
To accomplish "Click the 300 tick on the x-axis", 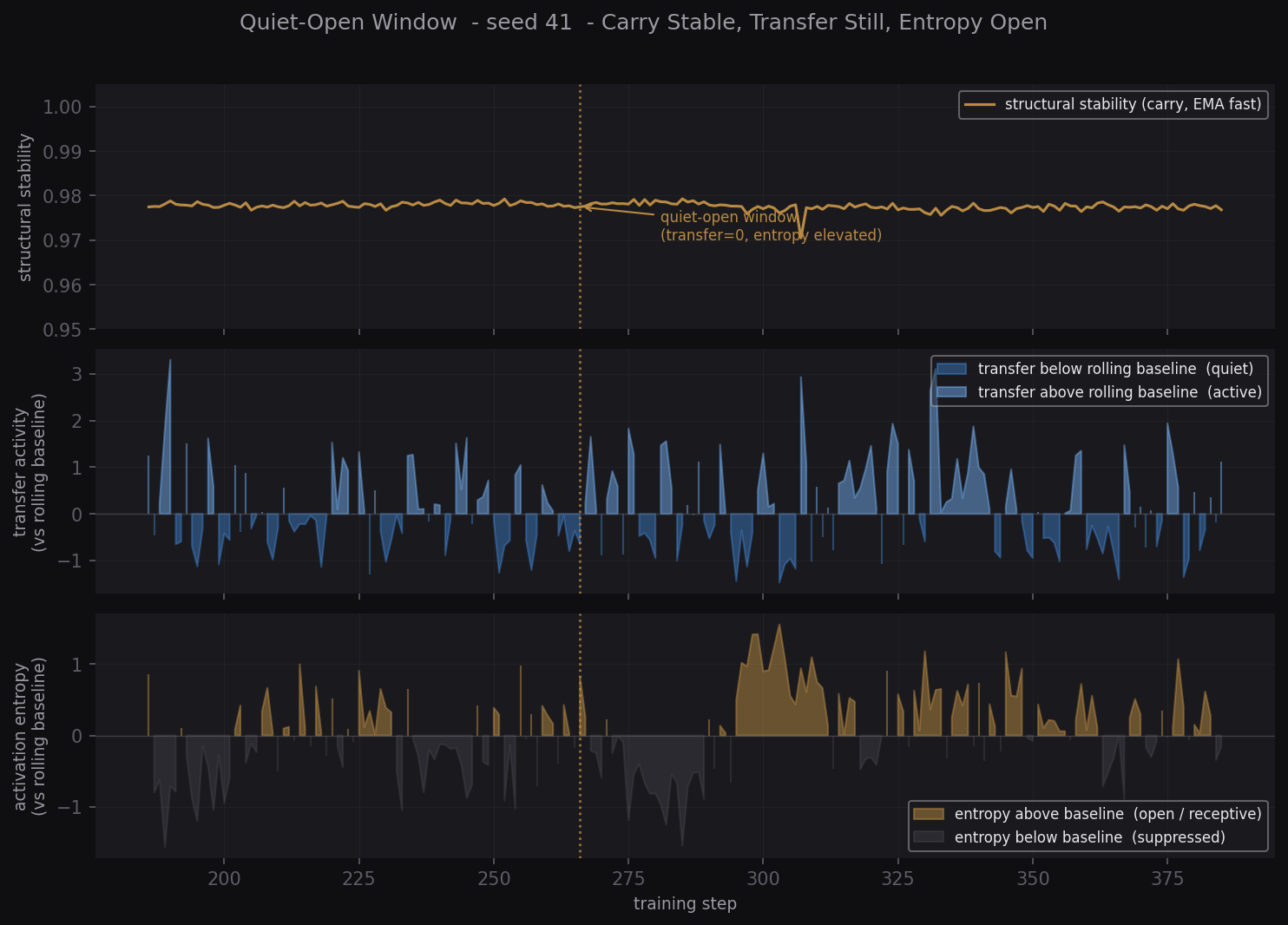I will coord(763,879).
